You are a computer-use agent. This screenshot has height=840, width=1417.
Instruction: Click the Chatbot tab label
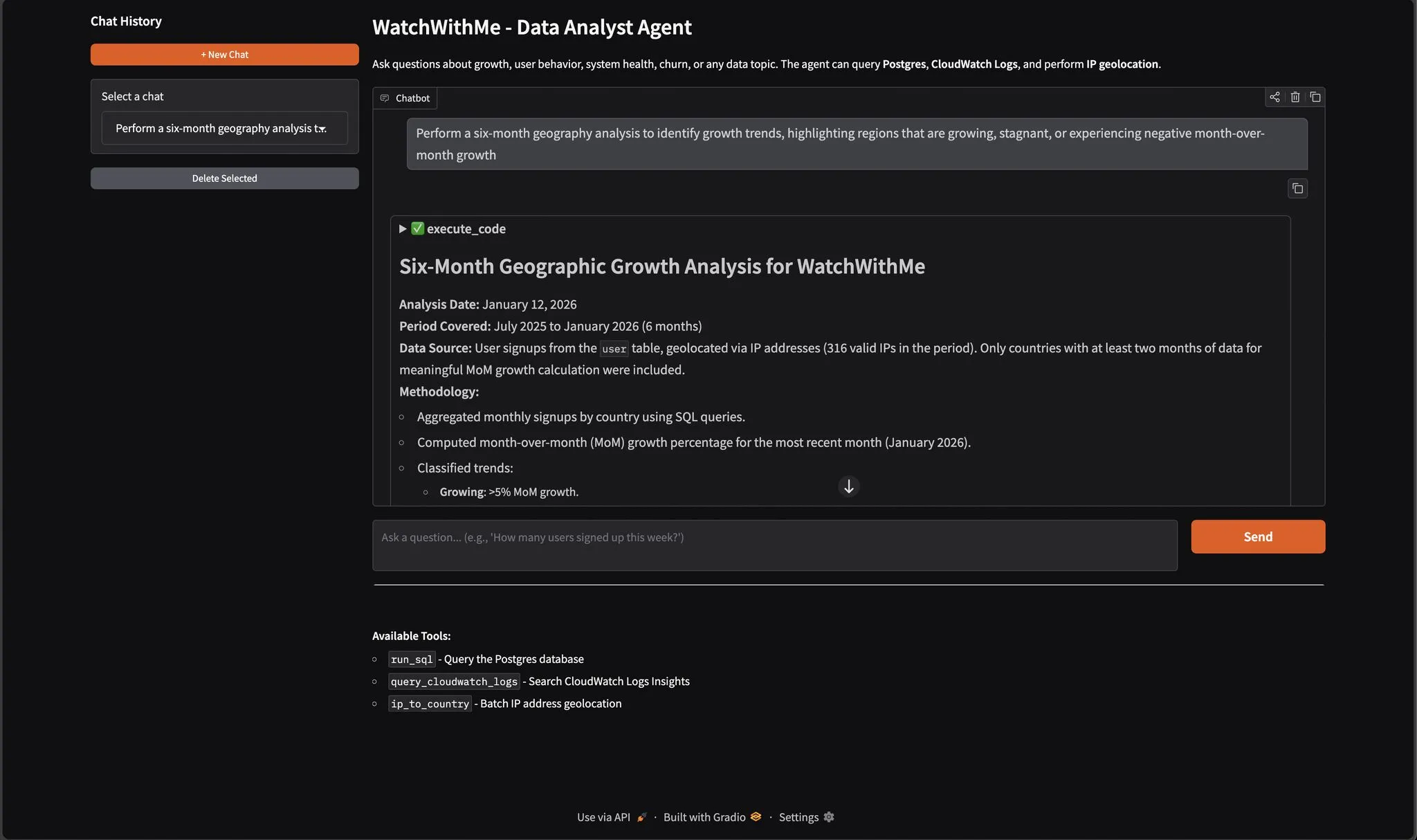click(x=412, y=98)
